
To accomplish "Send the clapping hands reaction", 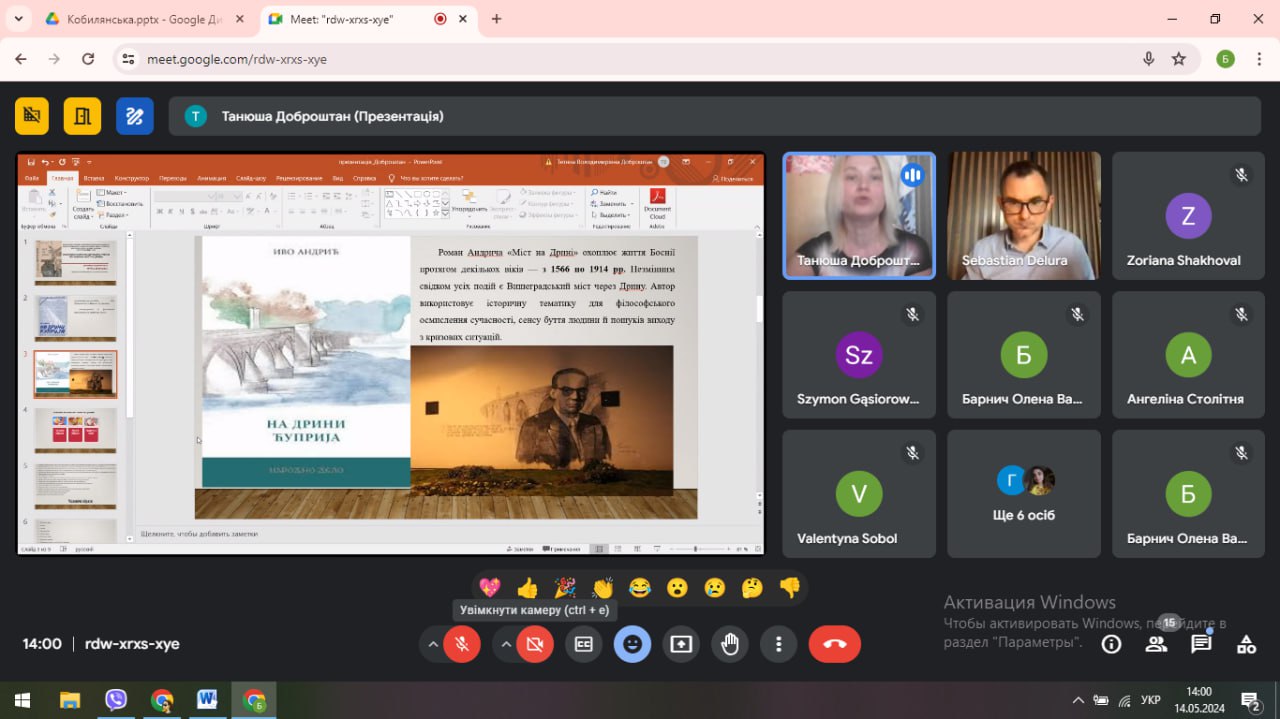I will coord(602,588).
